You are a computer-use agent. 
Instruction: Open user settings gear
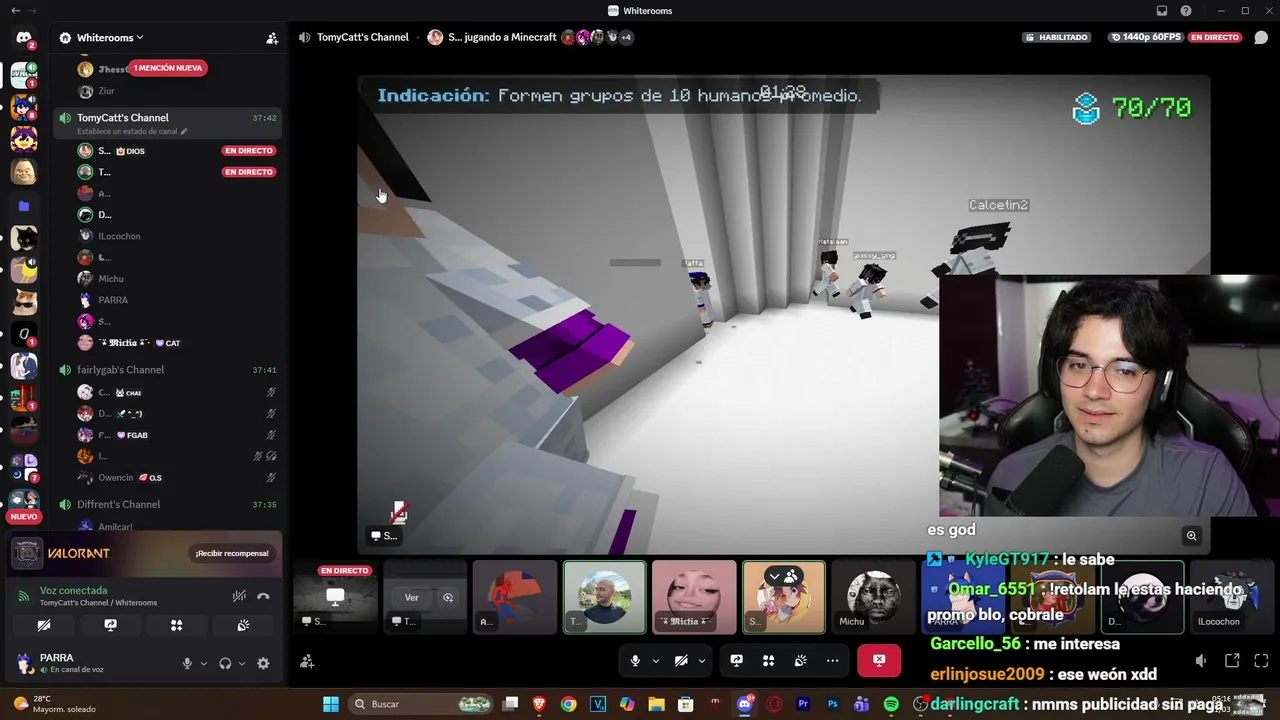[263, 663]
